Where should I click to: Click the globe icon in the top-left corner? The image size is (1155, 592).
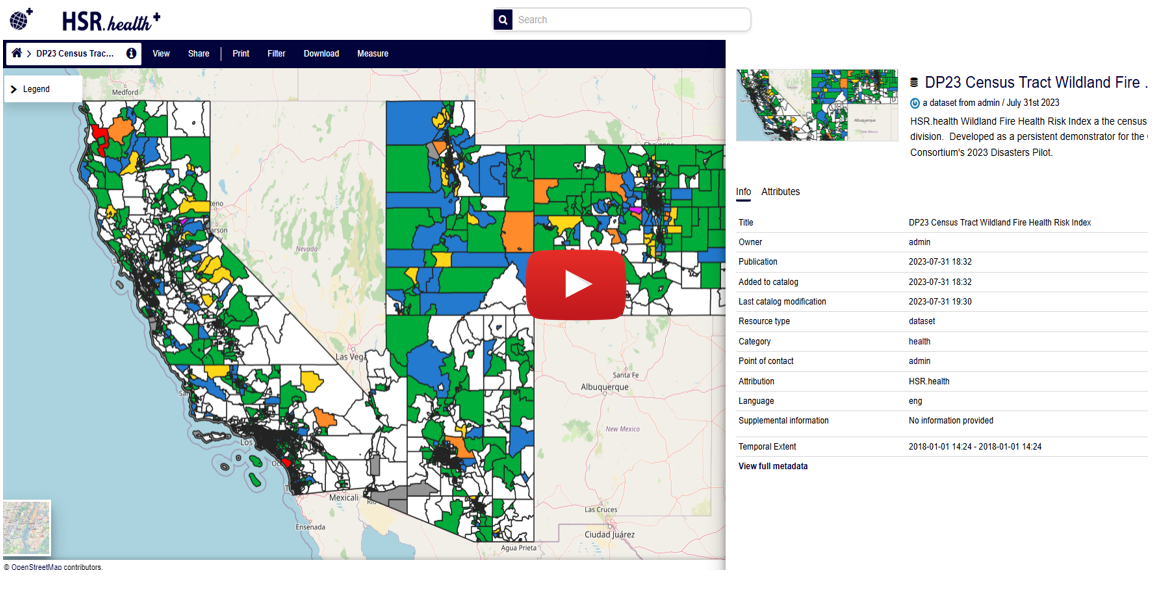21,18
